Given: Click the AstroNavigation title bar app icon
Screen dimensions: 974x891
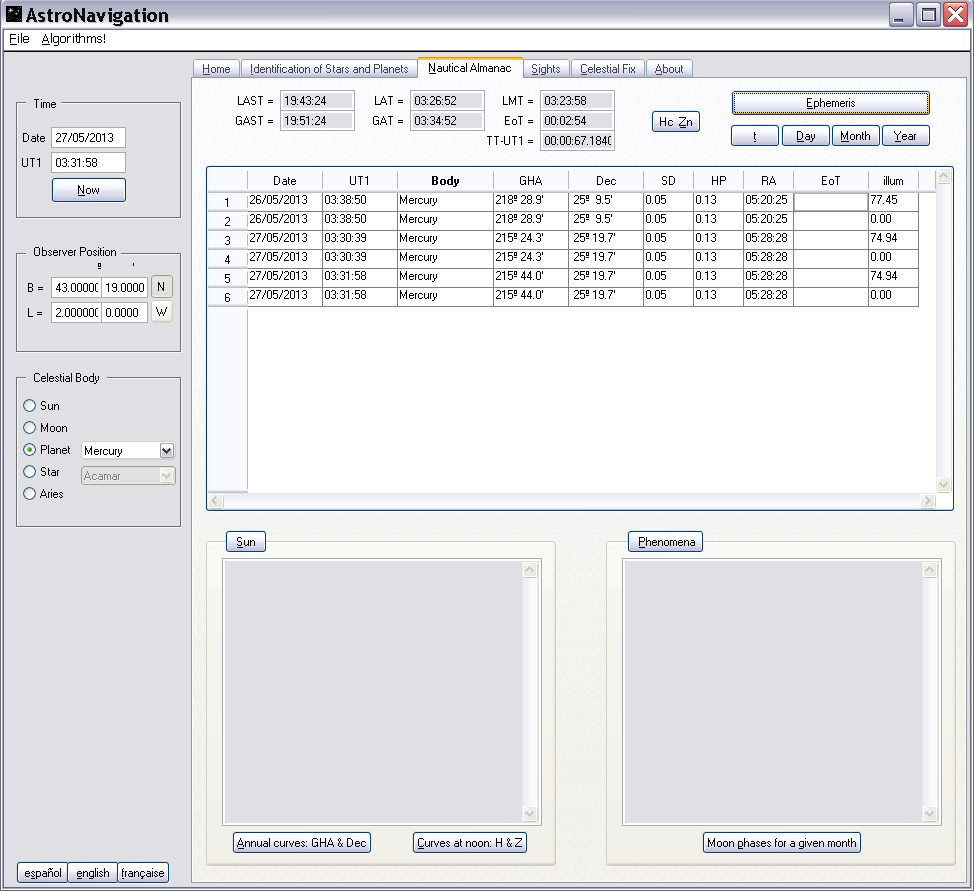Looking at the screenshot, I should point(14,15).
